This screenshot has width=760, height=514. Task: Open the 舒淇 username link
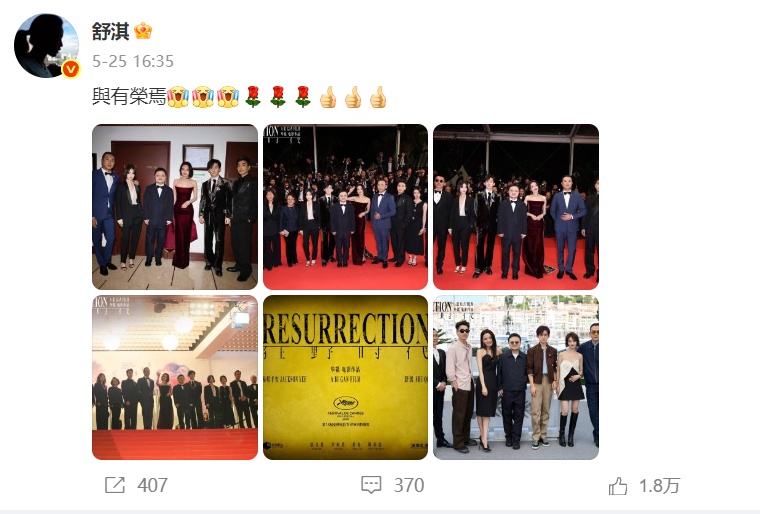(111, 32)
